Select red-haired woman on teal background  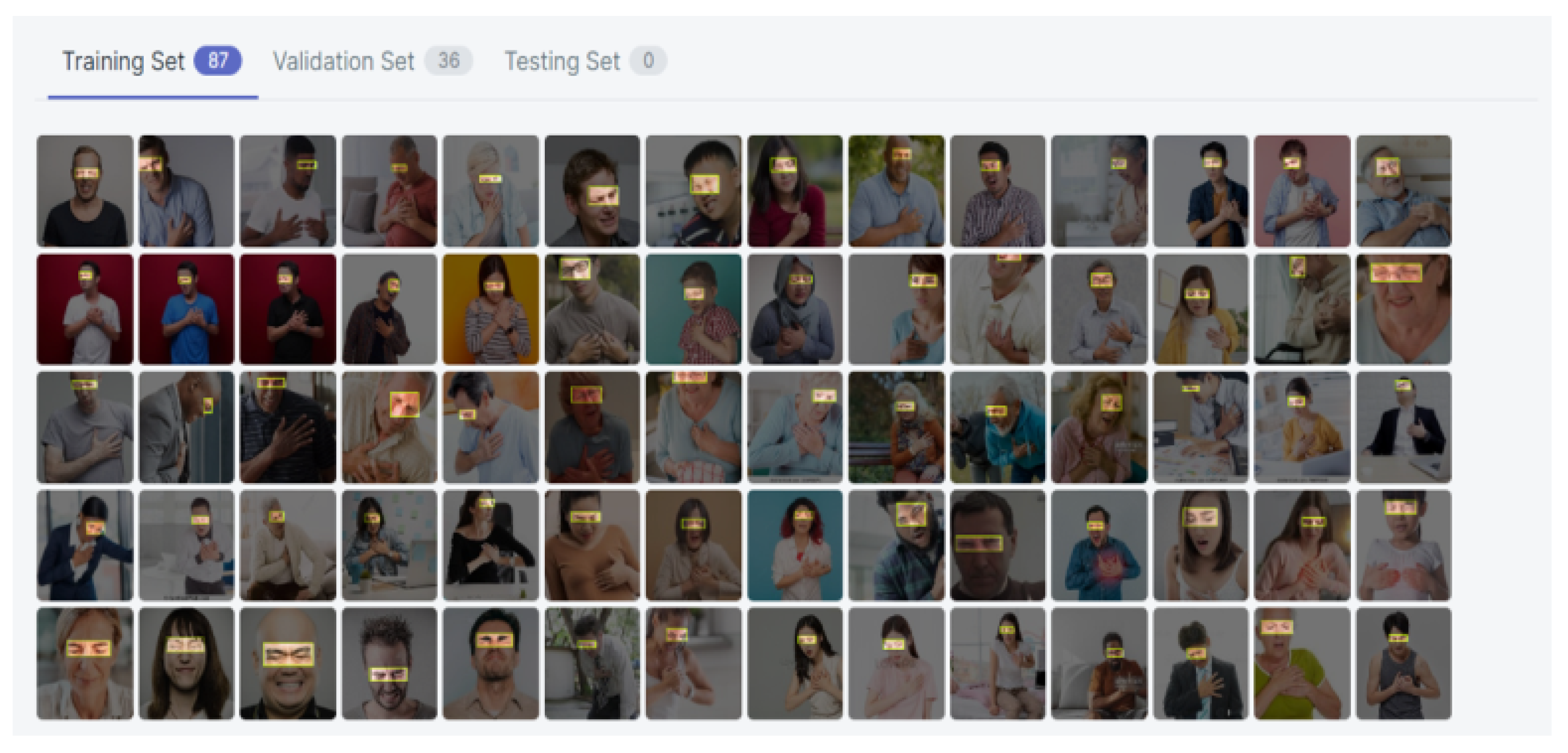coord(795,545)
